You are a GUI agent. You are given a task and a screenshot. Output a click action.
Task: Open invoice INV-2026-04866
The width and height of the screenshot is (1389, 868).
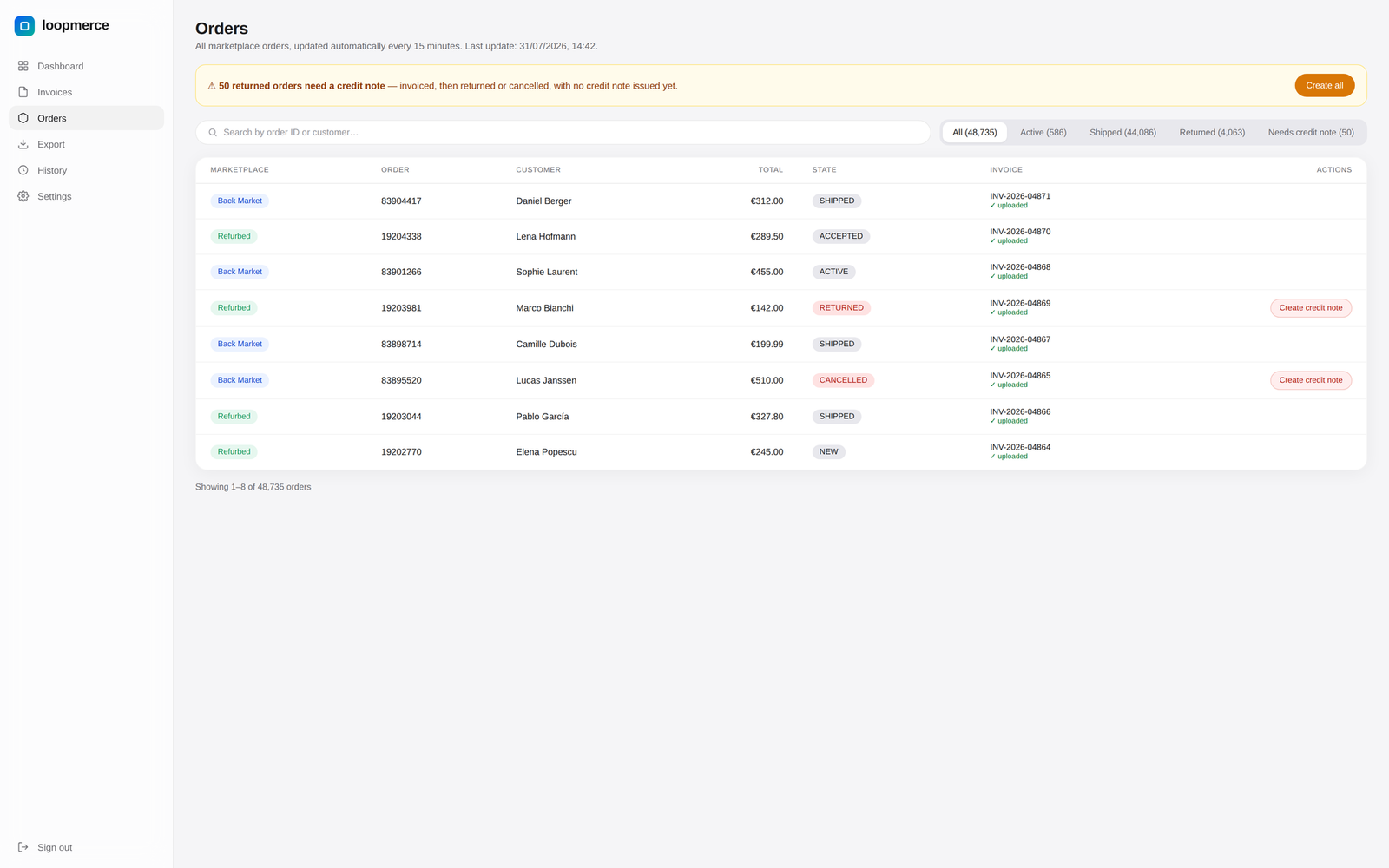pos(1020,412)
